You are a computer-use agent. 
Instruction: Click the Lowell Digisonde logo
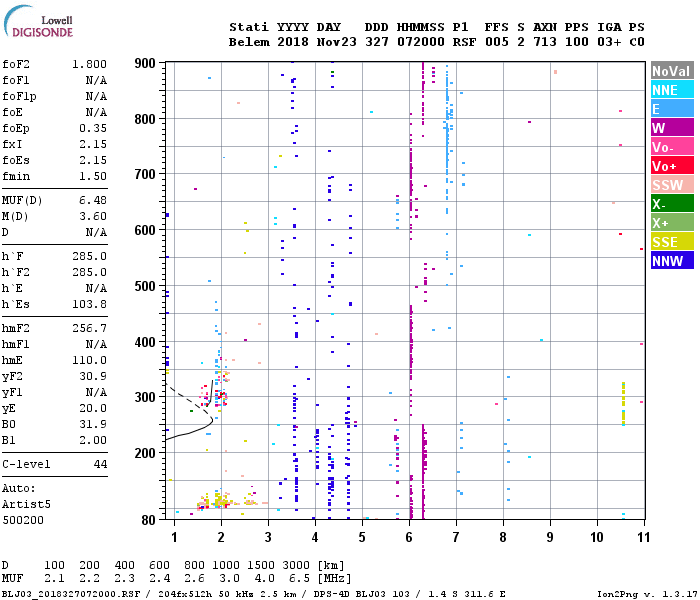coord(38,22)
